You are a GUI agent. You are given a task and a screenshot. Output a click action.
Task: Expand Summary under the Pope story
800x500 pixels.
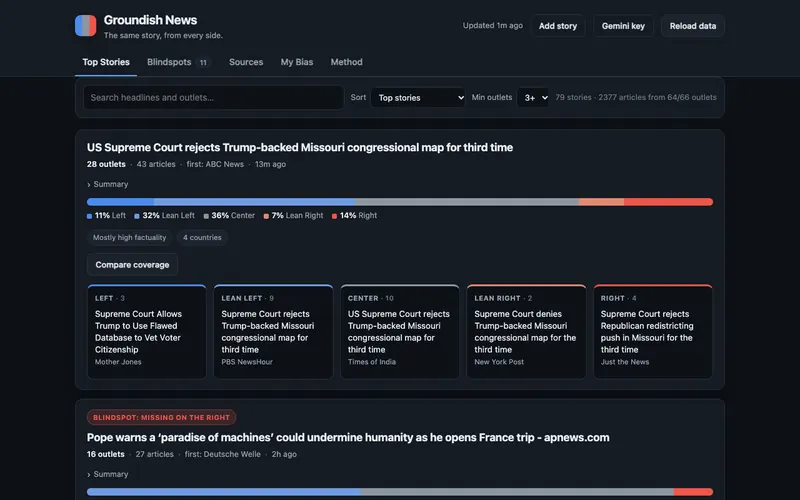pos(108,474)
